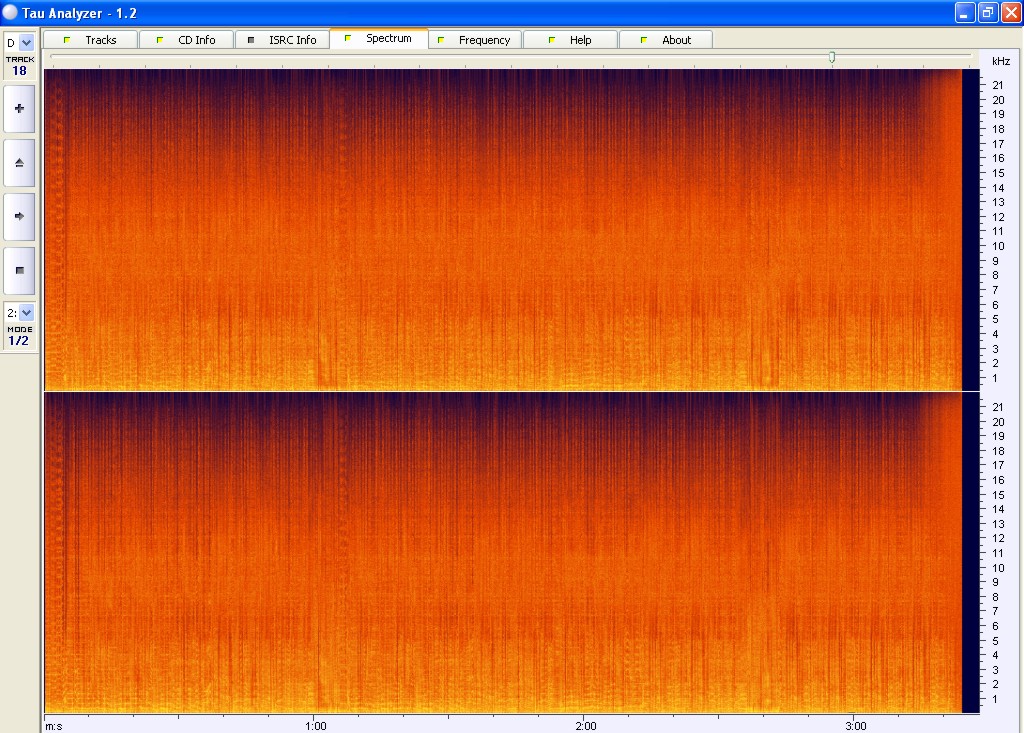Click the Tau Analyzer title bar icon
The image size is (1024, 733).
tap(10, 13)
